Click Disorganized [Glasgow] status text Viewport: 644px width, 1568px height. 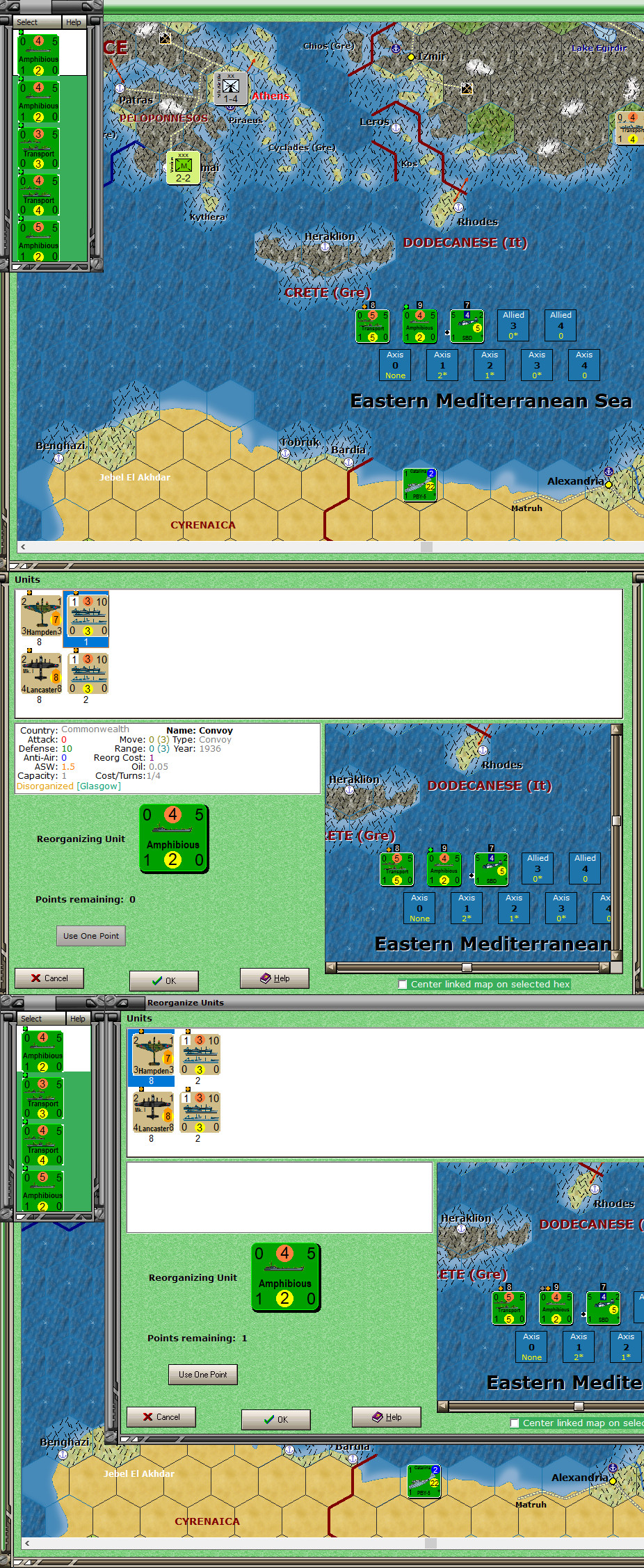pos(68,786)
